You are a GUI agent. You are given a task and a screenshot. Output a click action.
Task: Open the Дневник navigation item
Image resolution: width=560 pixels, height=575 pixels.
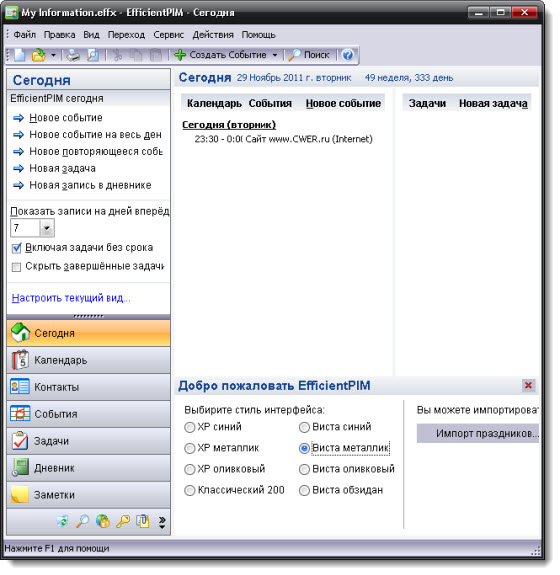88,468
